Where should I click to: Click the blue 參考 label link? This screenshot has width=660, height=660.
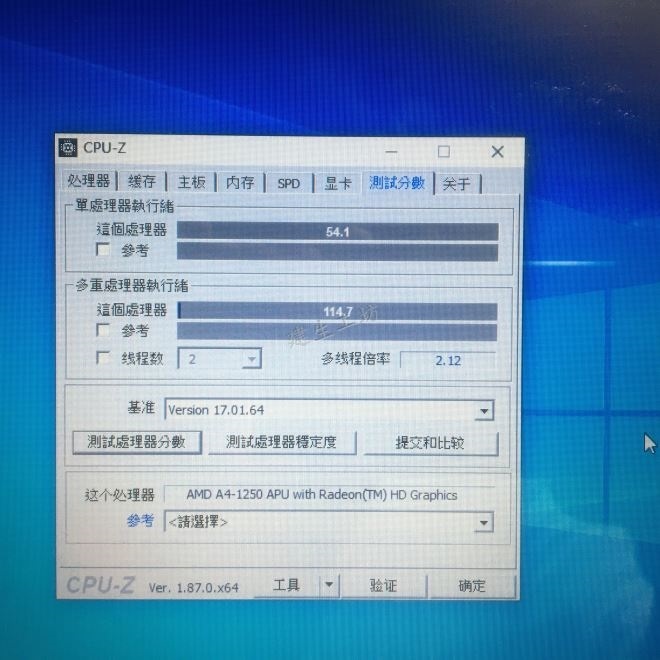(140, 521)
